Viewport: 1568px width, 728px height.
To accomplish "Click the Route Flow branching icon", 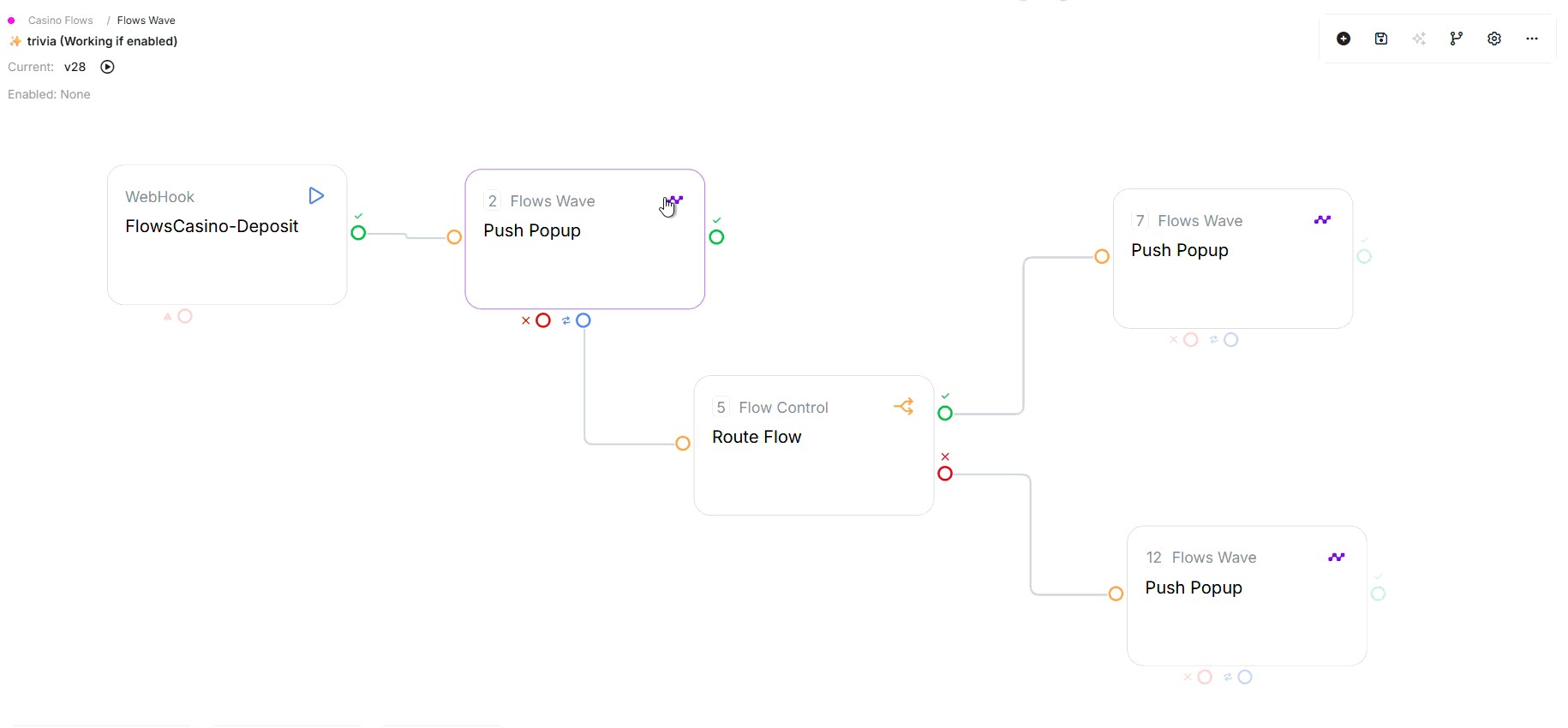I will click(904, 406).
